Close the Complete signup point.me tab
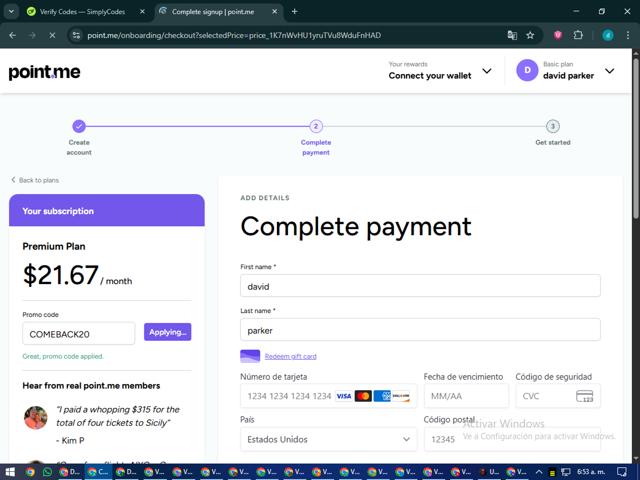The height and width of the screenshot is (480, 640). tap(275, 12)
